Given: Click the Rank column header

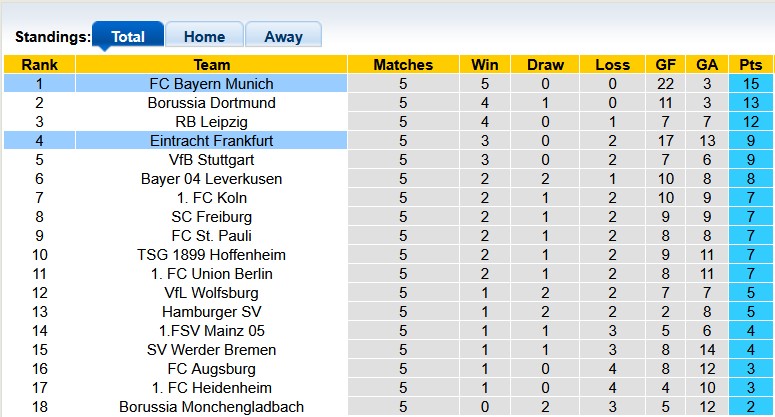Looking at the screenshot, I should click(x=39, y=65).
